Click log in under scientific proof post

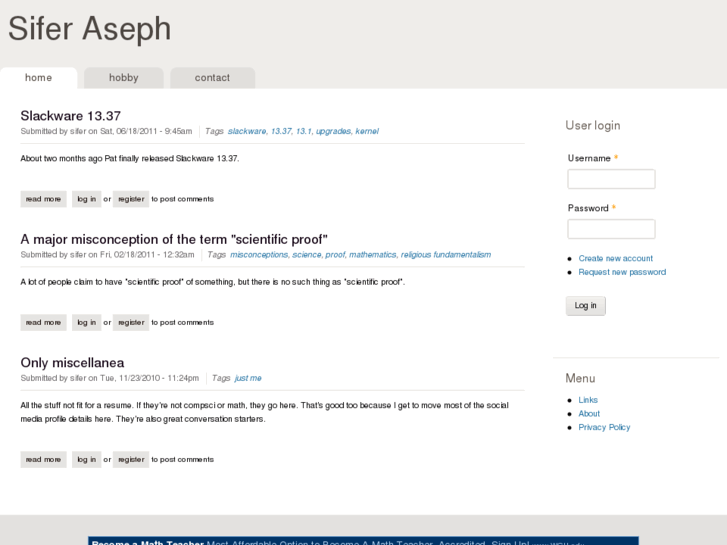pyautogui.click(x=87, y=322)
